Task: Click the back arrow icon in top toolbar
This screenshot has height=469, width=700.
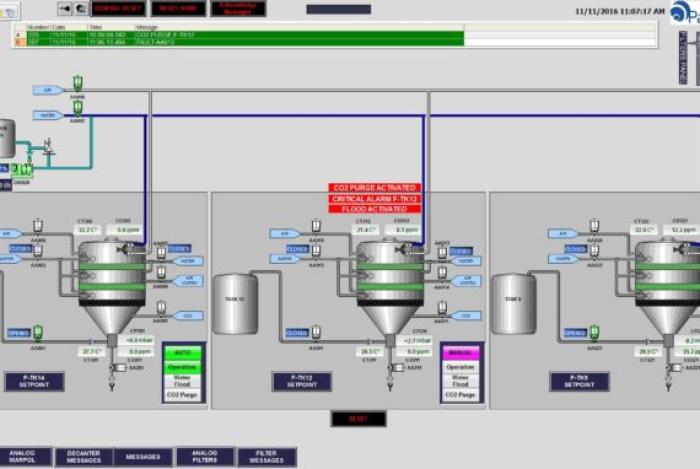Action: click(x=65, y=8)
